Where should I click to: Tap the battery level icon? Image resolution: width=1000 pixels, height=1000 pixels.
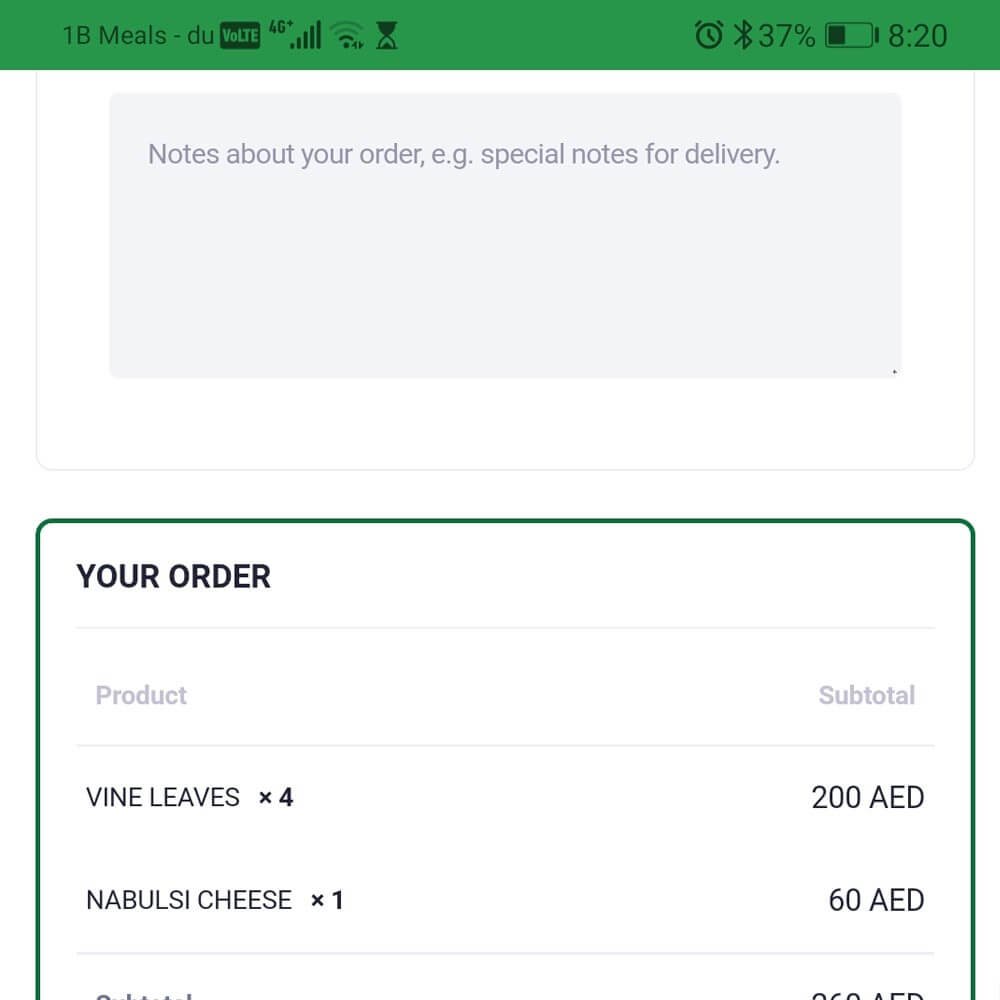pos(852,35)
